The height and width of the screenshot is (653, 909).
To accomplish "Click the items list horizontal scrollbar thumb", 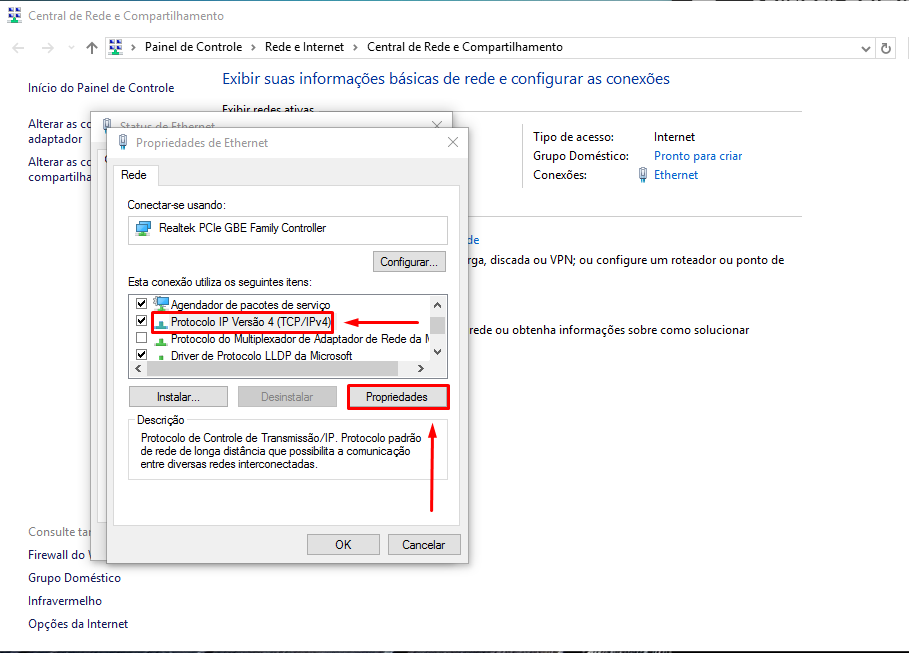I will click(x=280, y=369).
